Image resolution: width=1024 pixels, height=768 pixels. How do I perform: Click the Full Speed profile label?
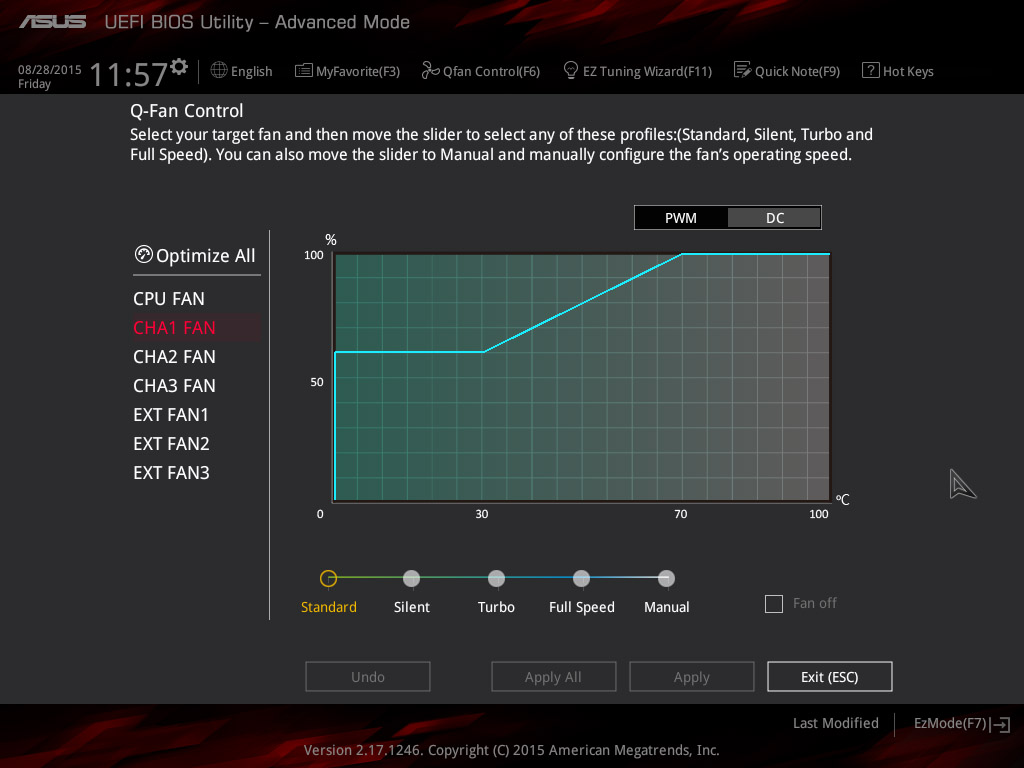pyautogui.click(x=582, y=607)
